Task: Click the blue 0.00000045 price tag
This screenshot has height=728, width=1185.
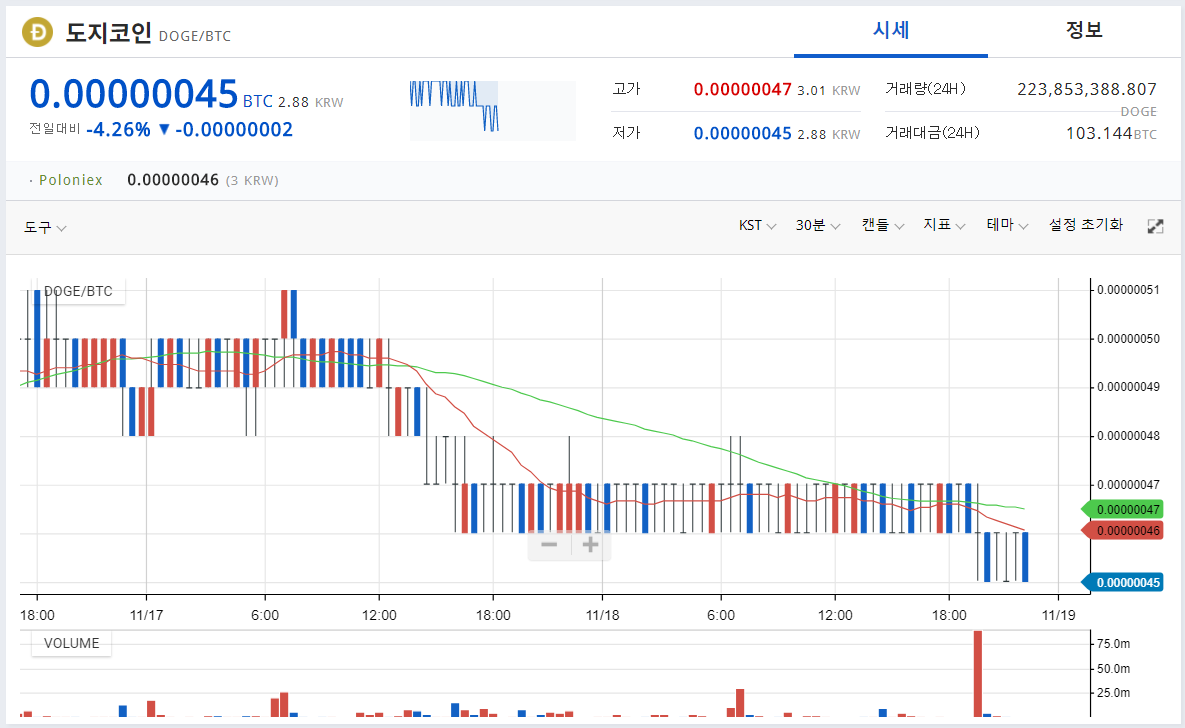Action: click(x=1122, y=583)
